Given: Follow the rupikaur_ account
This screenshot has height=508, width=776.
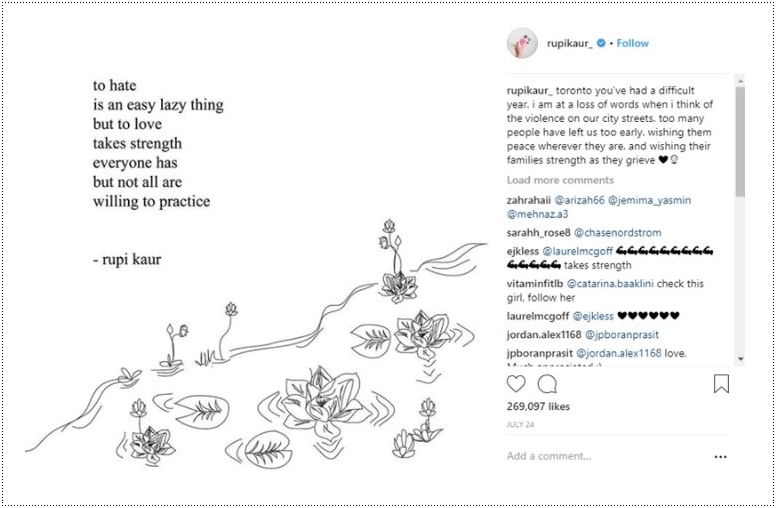Looking at the screenshot, I should point(633,44).
